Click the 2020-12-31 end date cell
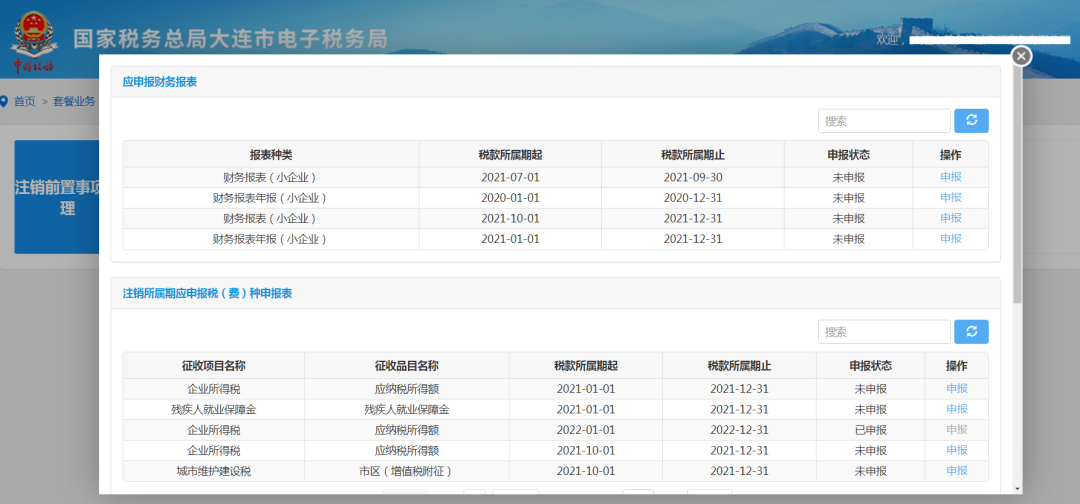Screen dimensions: 1080x504 (692, 198)
